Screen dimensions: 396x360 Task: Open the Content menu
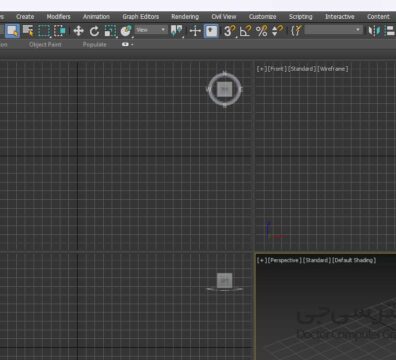point(378,16)
